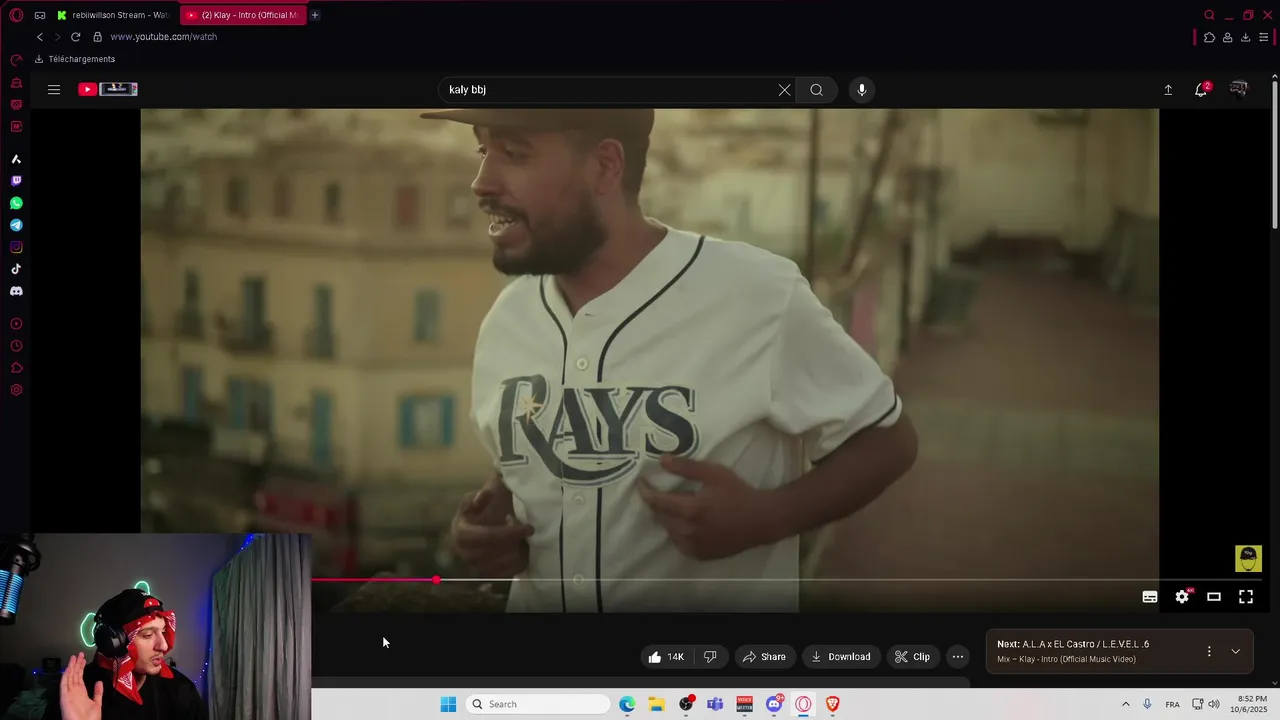This screenshot has height=720, width=1280.
Task: Click the www.youtube.com/watch address bar
Action: [164, 37]
